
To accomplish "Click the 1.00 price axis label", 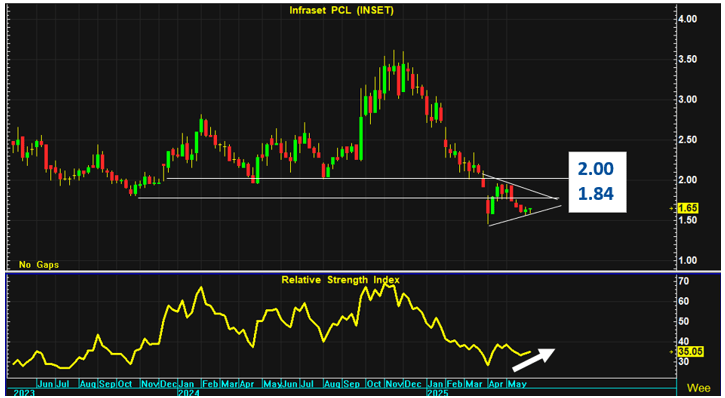I will pyautogui.click(x=688, y=260).
